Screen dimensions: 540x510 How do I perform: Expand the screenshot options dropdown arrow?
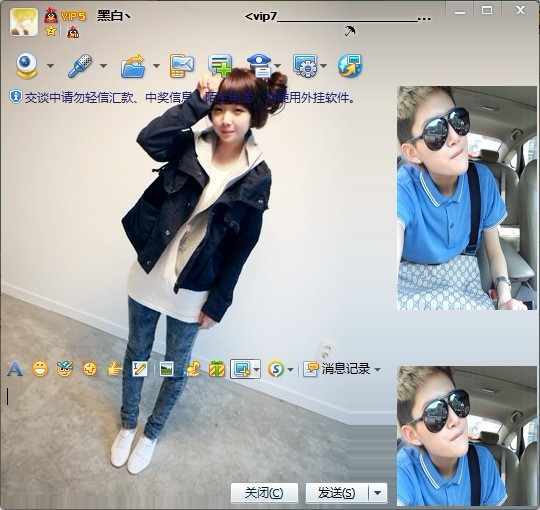click(256, 369)
